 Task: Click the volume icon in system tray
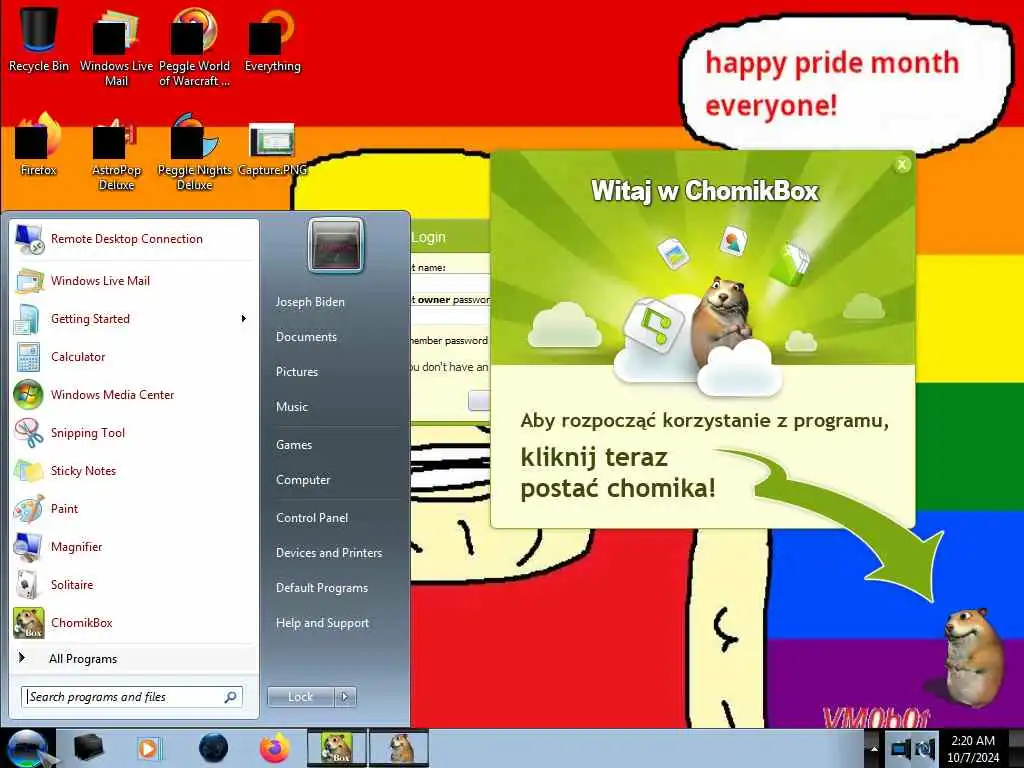tap(924, 748)
